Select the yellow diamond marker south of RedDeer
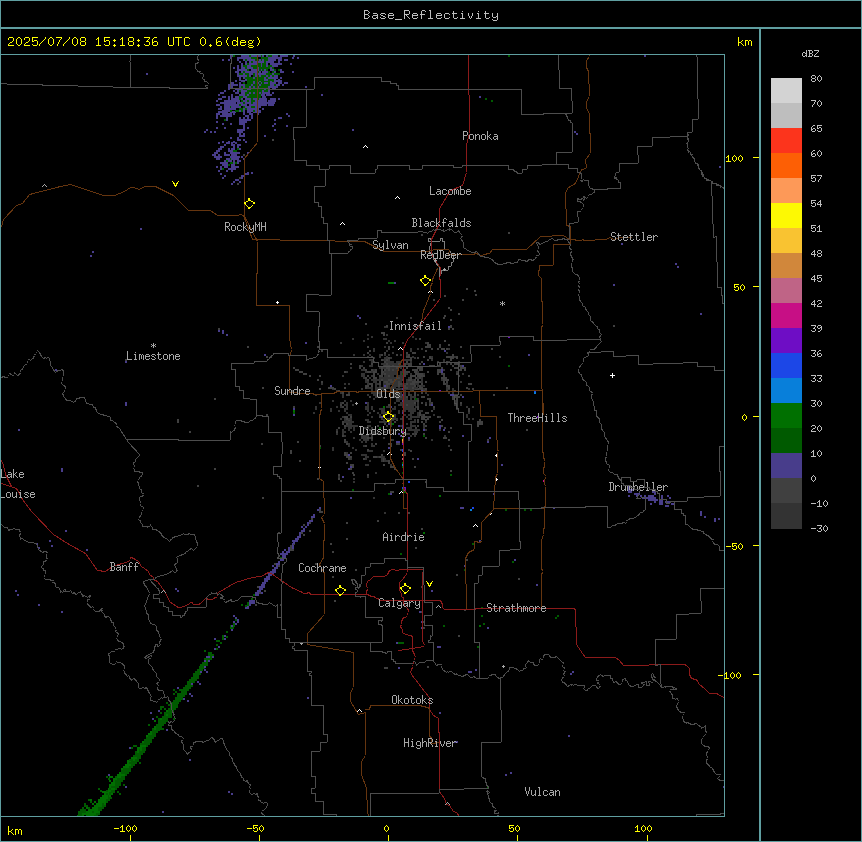Screen dimensions: 862x842 point(425,281)
